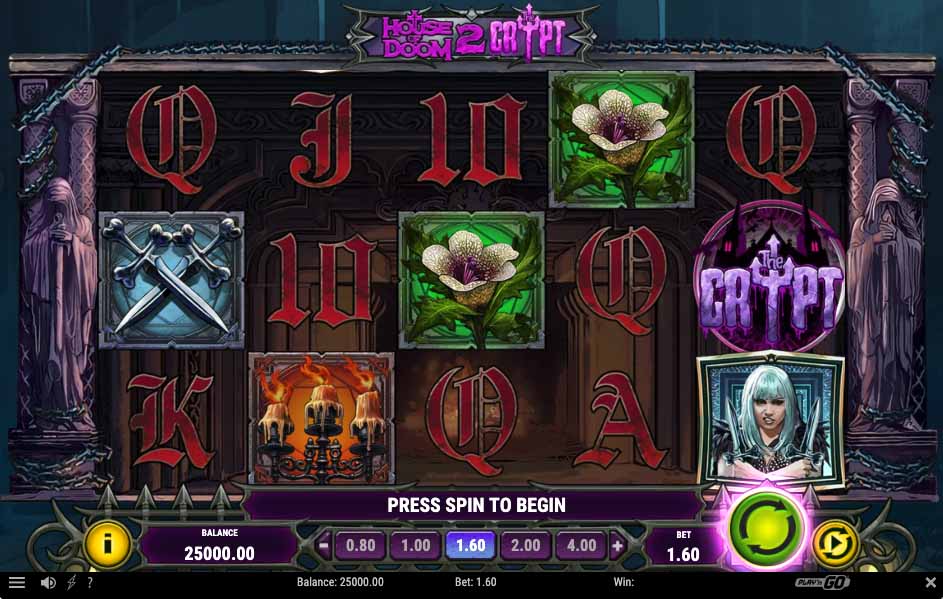Open the hamburger menu icon
Viewport: 943px width, 599px height.
click(x=17, y=582)
